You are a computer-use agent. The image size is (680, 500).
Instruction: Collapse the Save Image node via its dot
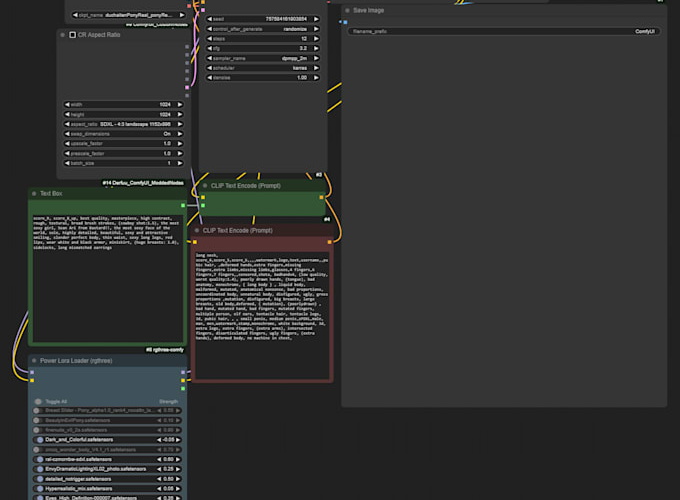click(x=347, y=10)
